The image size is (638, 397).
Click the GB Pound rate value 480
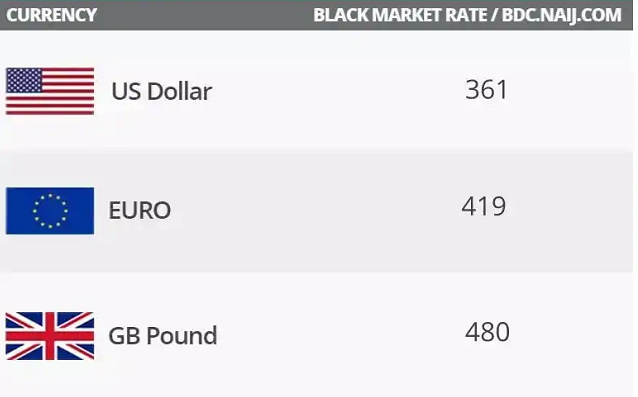(x=487, y=332)
